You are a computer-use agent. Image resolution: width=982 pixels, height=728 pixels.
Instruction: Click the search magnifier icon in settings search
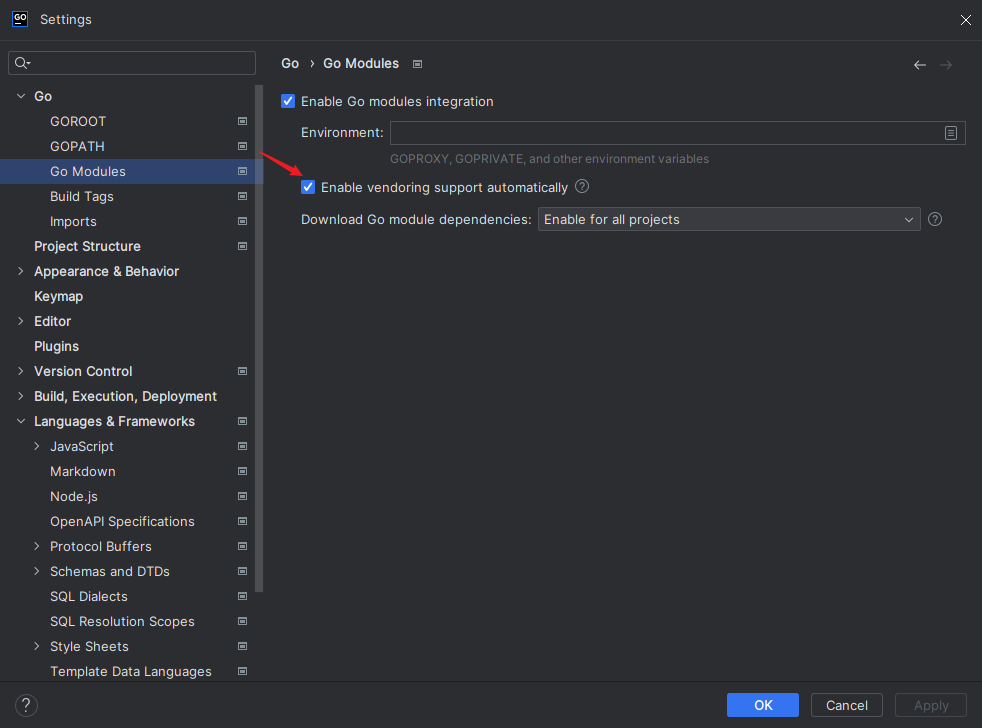pyautogui.click(x=22, y=64)
